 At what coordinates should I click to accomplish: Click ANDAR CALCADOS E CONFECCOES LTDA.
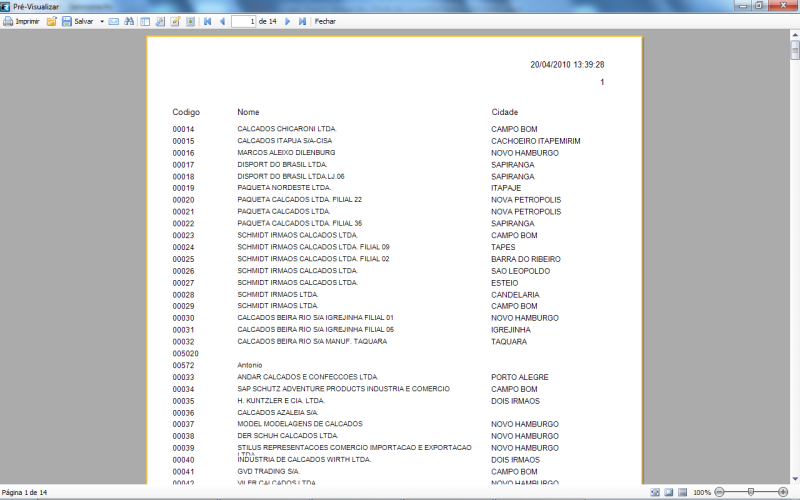308,377
